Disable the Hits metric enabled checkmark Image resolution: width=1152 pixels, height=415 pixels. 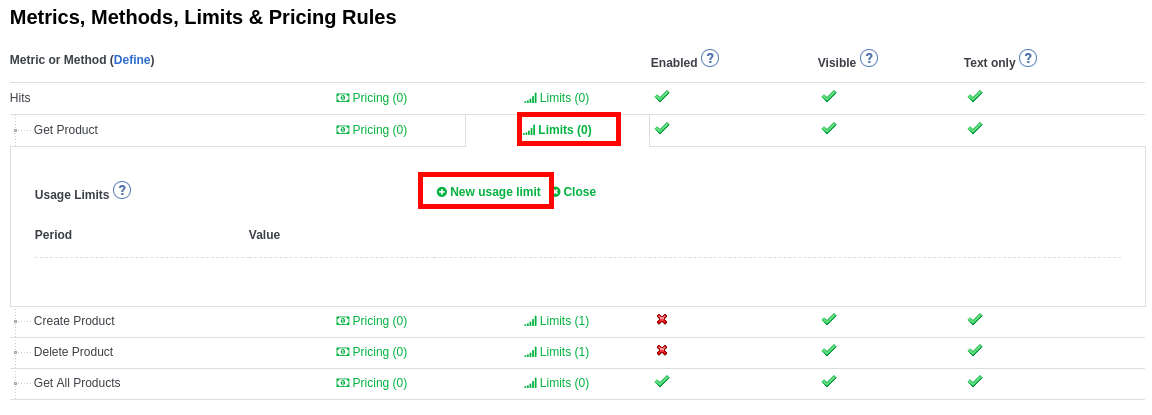[x=662, y=96]
